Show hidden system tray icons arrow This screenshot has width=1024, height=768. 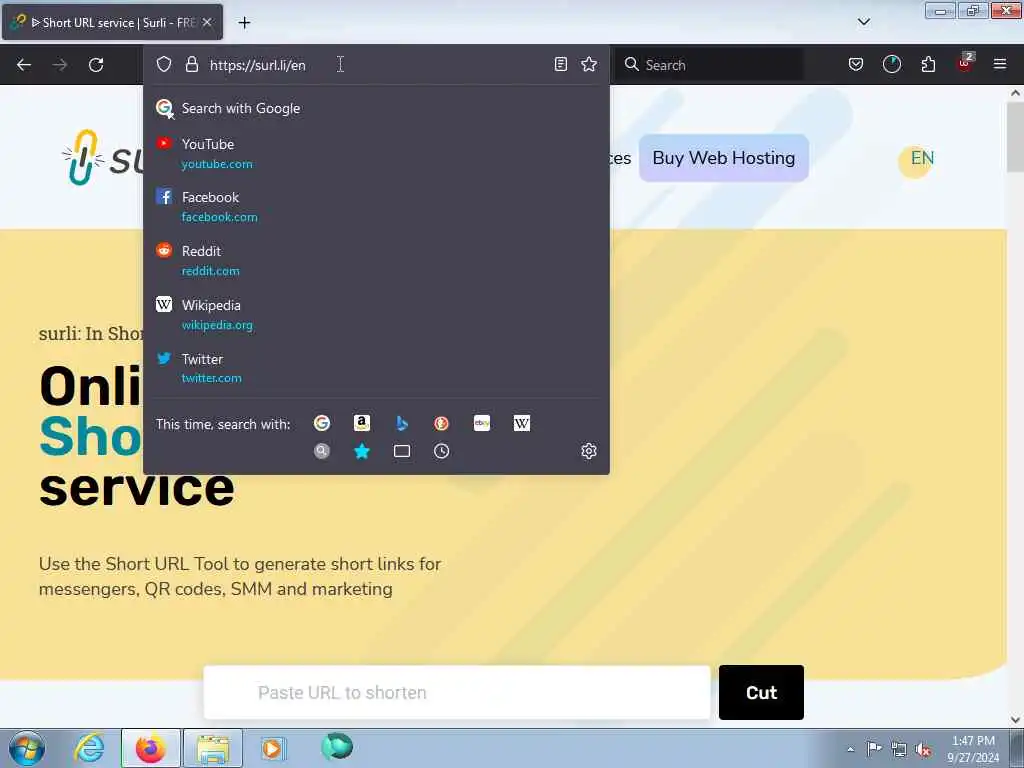coord(850,749)
